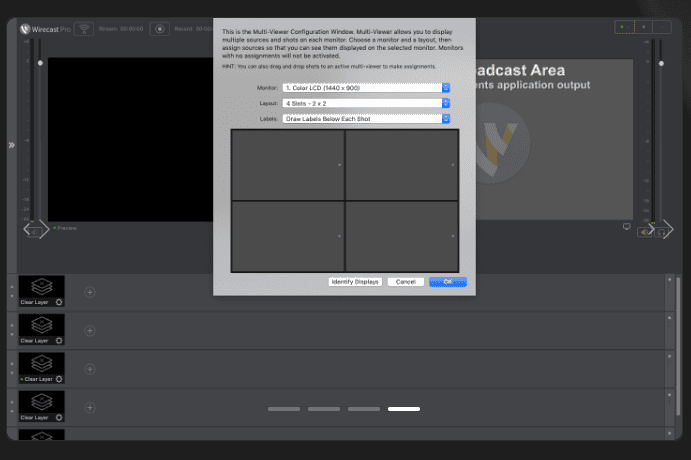Add a shot with plus icon in second layer
The width and height of the screenshot is (691, 460).
point(90,330)
